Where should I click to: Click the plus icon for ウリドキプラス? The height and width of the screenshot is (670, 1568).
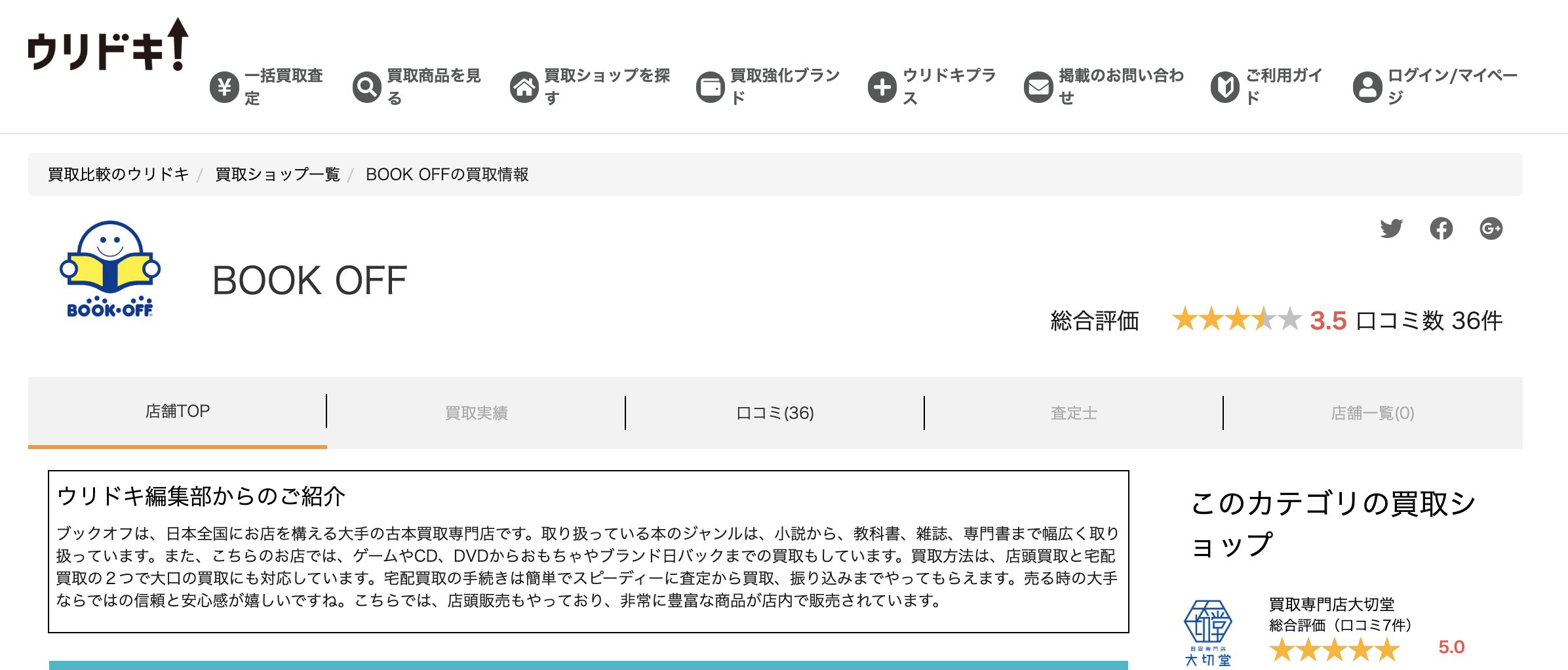pyautogui.click(x=882, y=87)
